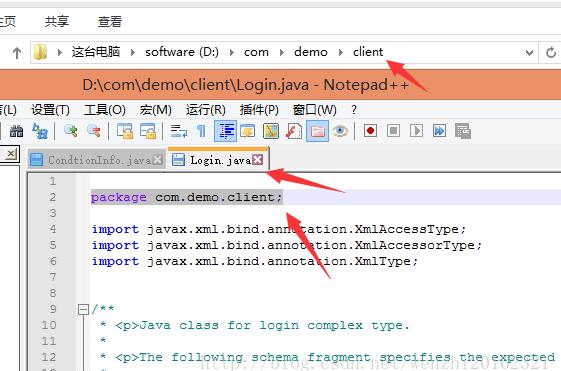Click the comment line starting 'The following schema fragment'
561x371 pixels.
coord(327,357)
